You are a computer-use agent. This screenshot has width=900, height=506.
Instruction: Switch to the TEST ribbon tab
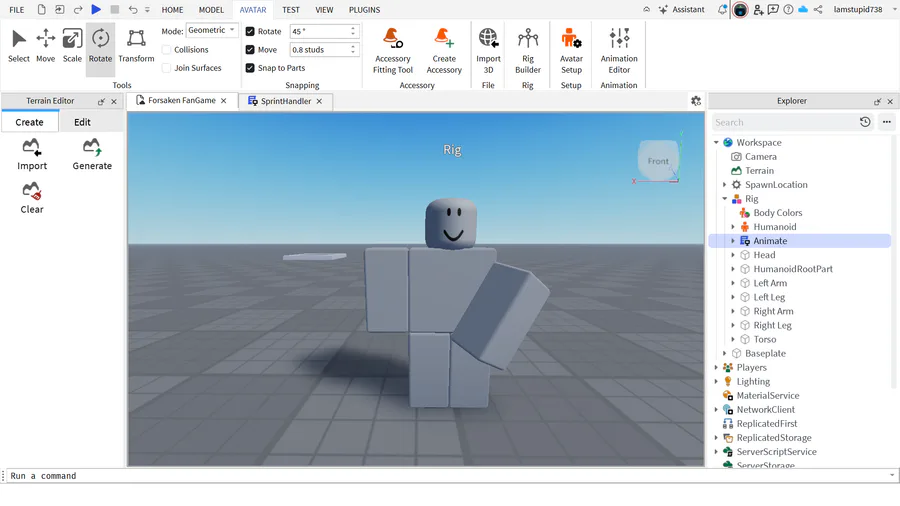(290, 10)
